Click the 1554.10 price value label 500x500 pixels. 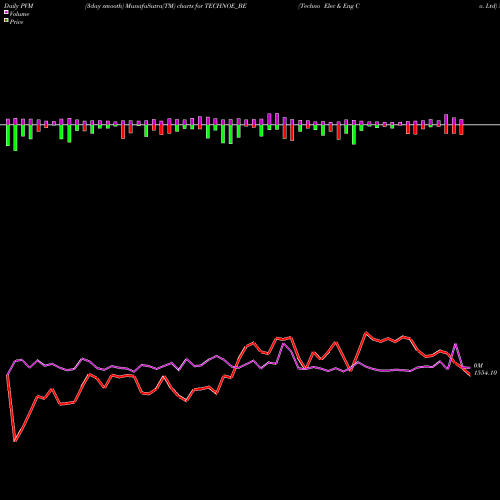point(485,373)
